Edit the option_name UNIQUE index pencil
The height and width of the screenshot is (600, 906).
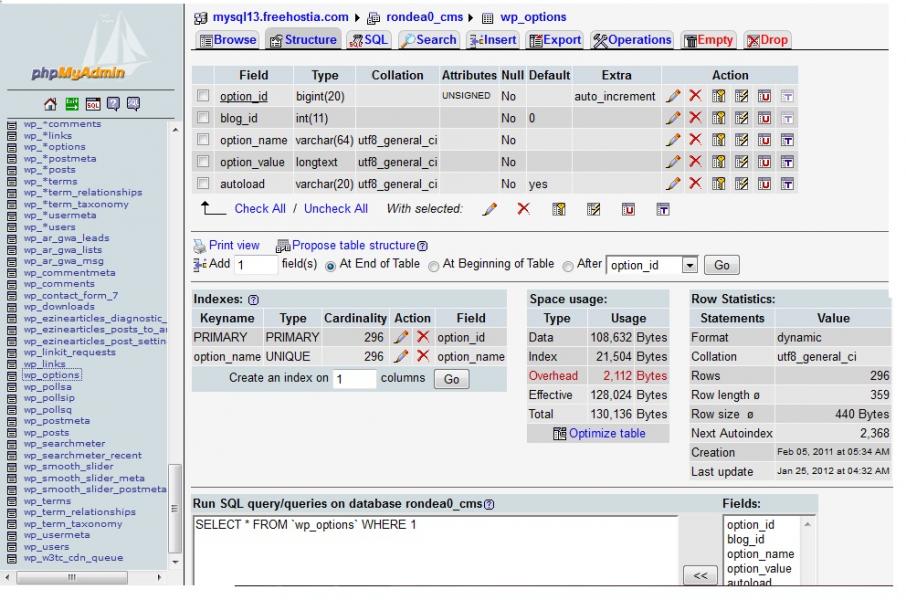(401, 356)
